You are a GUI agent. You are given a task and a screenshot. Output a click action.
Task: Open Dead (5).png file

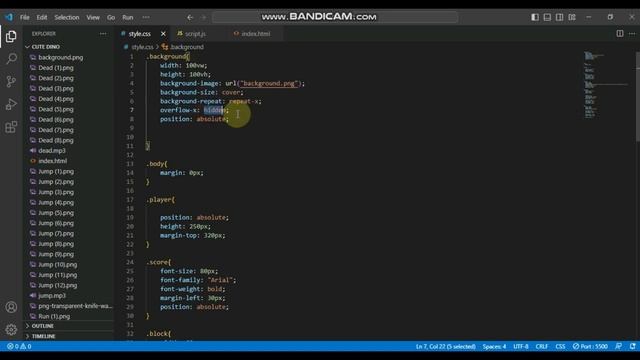click(x=56, y=109)
